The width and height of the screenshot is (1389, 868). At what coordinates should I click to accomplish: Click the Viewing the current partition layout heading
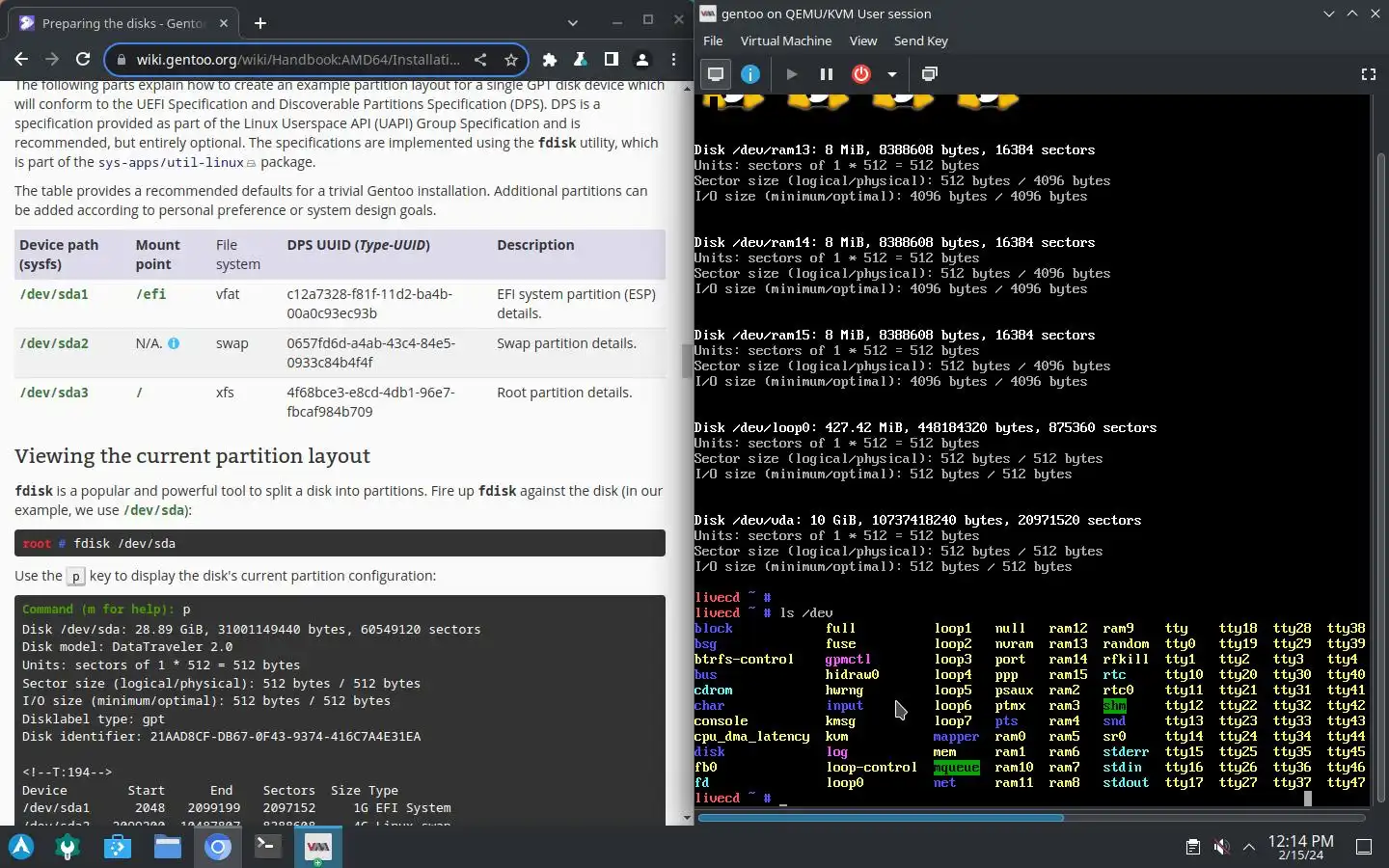click(x=192, y=456)
